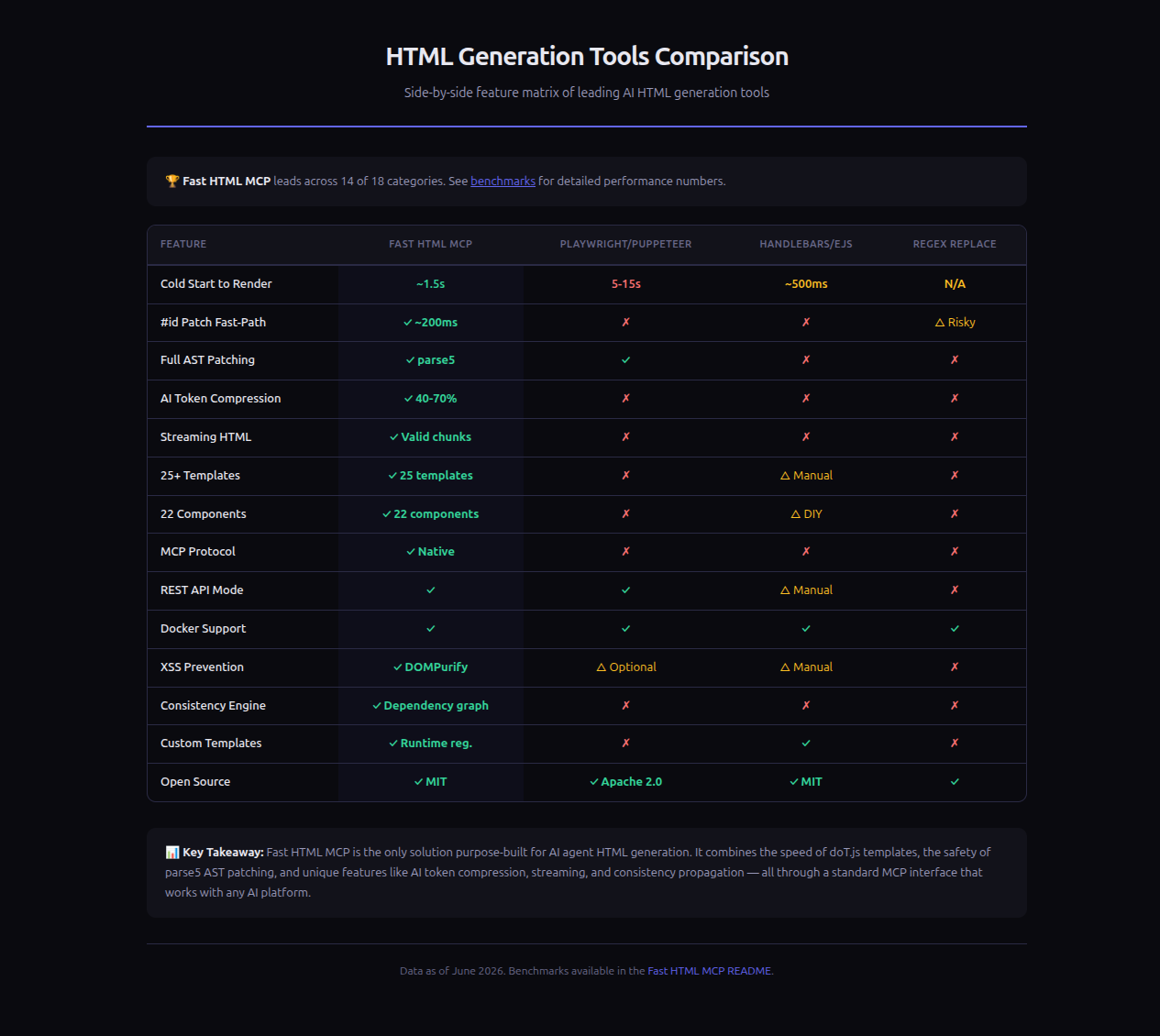Click the DOMPurify cell
The image size is (1160, 1036).
pos(430,667)
